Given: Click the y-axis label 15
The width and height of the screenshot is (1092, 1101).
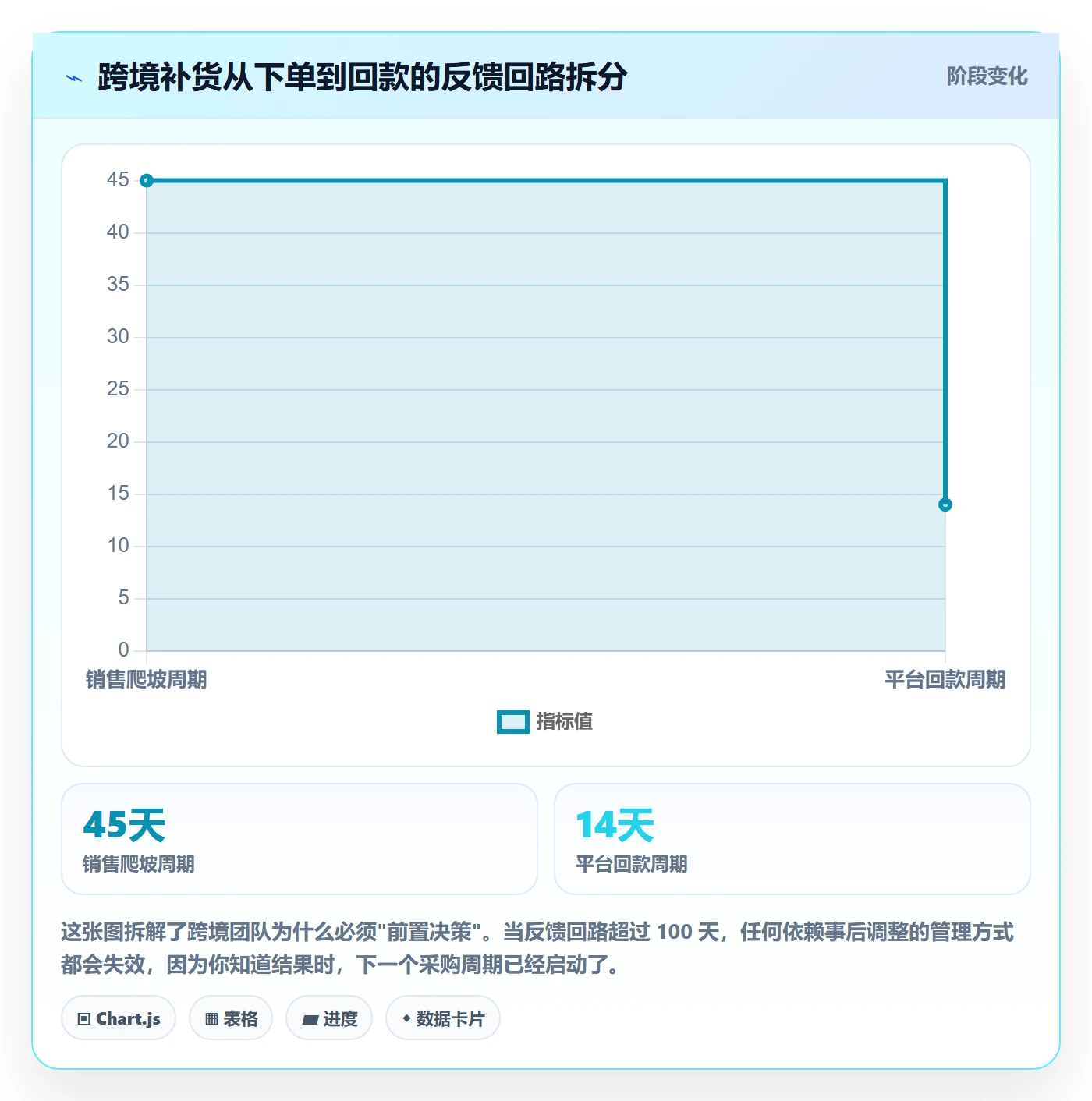Looking at the screenshot, I should (118, 494).
